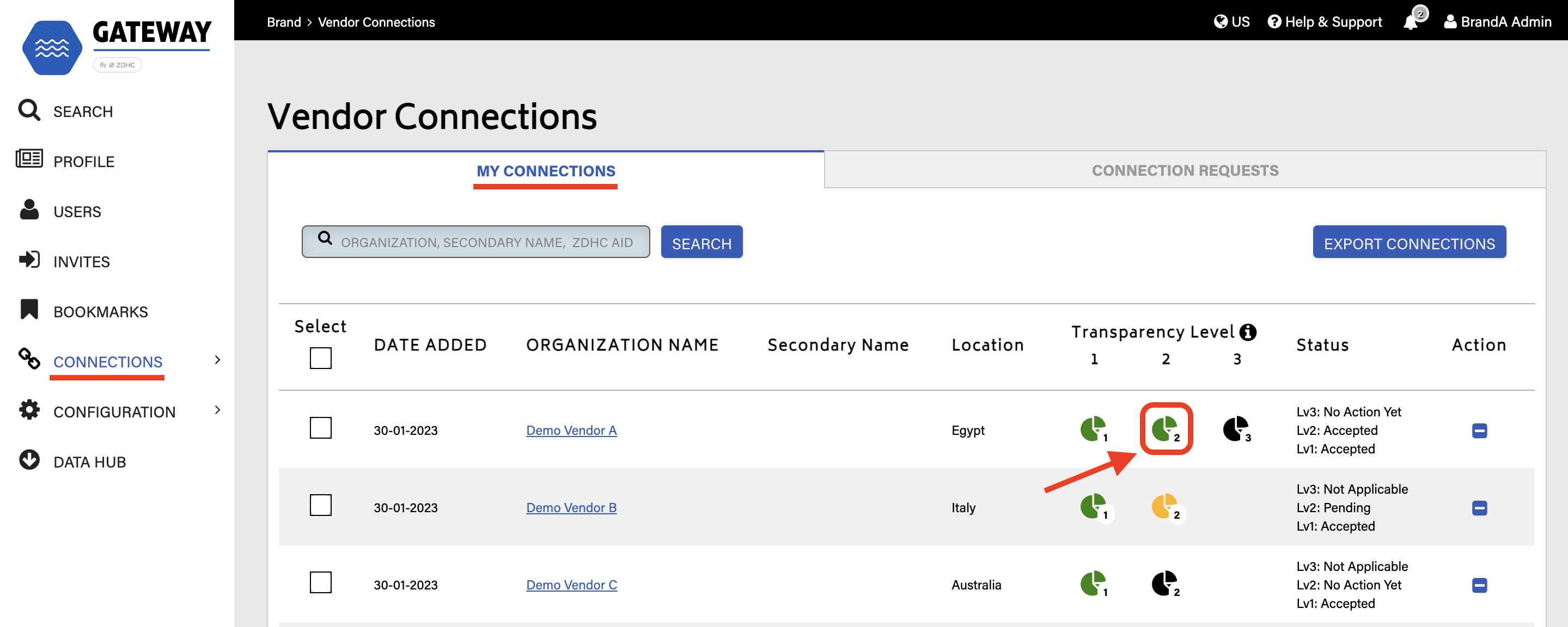Screen dimensions: 1568x627
Task: Open the INVITES sidebar menu label
Action: point(82,261)
